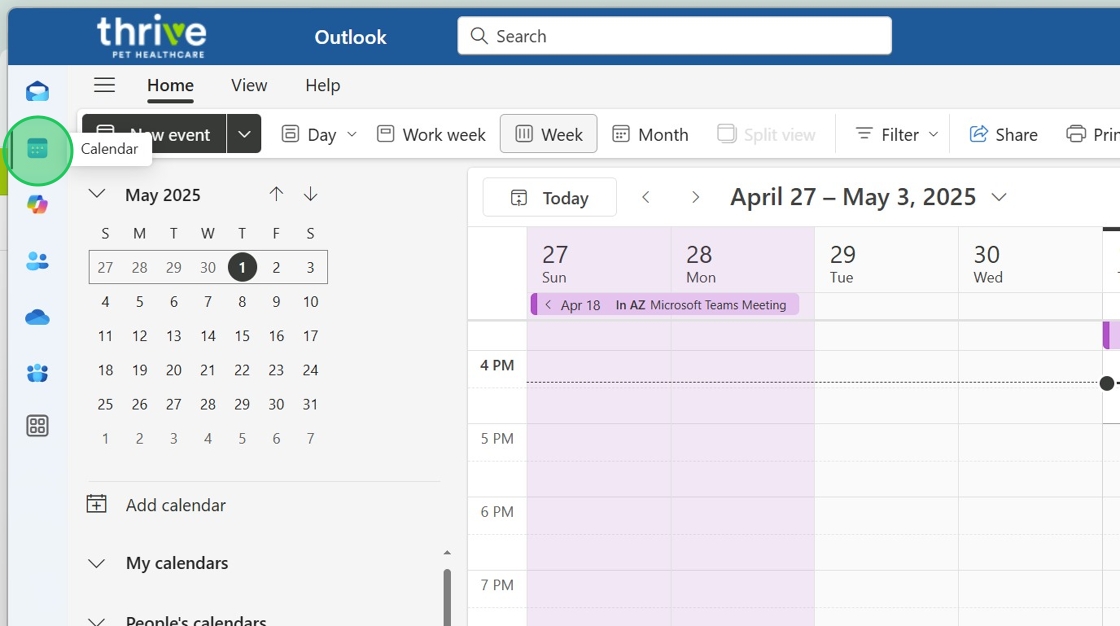This screenshot has height=626, width=1120.
Task: Go to next month using down arrow
Action: point(310,194)
